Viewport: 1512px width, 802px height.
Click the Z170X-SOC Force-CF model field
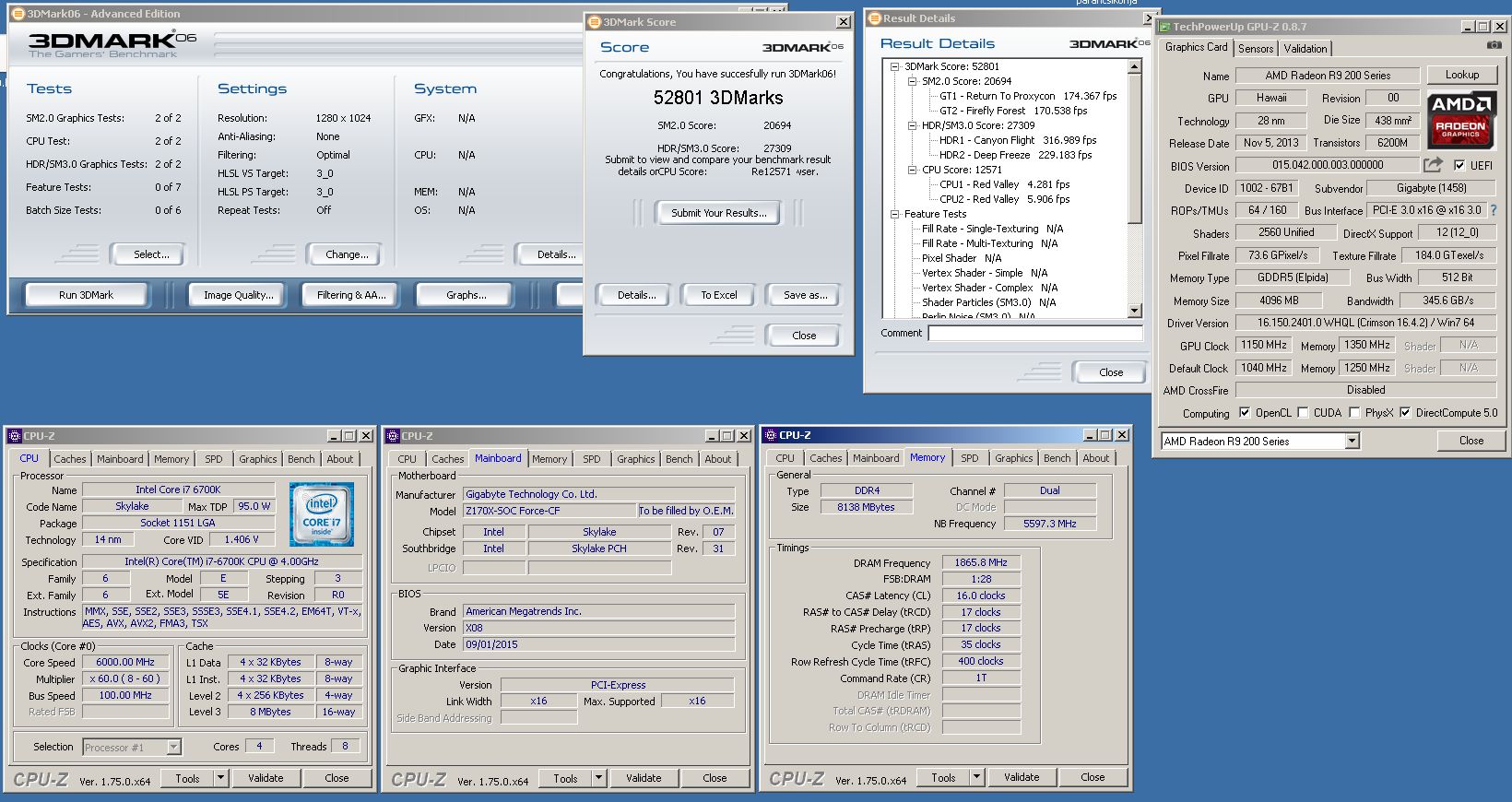click(x=549, y=511)
